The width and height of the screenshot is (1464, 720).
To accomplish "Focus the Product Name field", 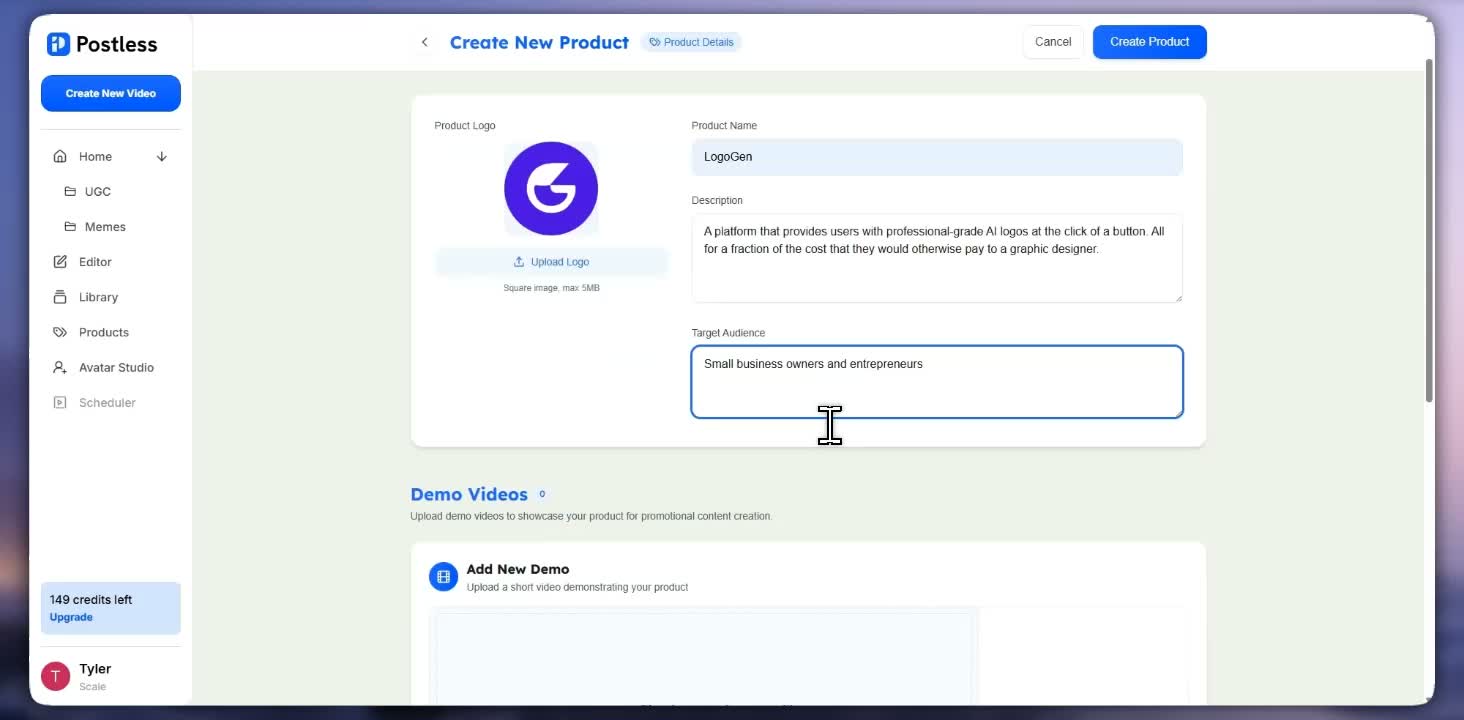I will point(937,157).
